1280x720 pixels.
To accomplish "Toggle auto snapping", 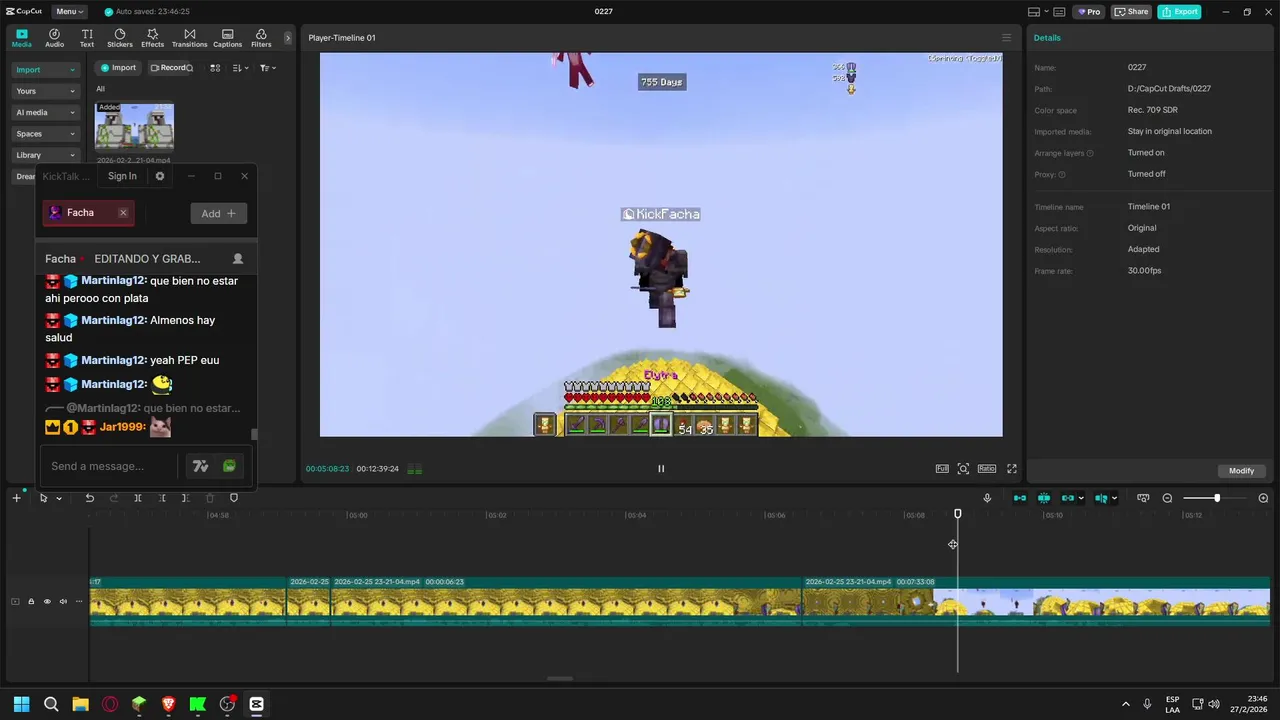I will coord(1044,498).
